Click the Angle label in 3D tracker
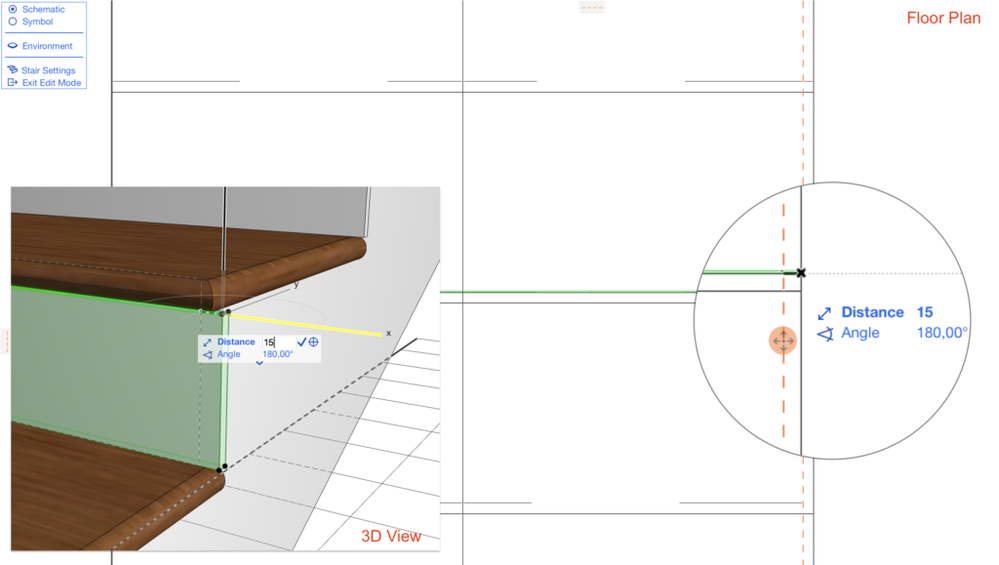Viewport: 999px width, 565px height. point(229,354)
